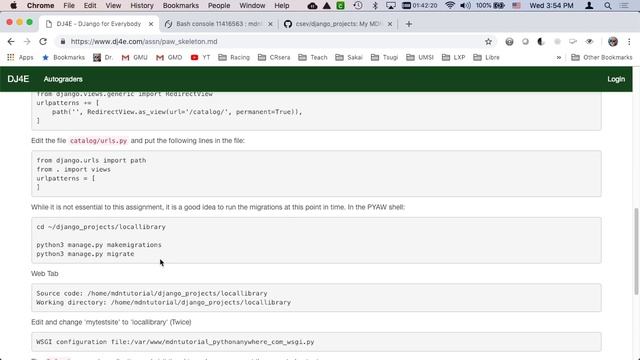Click the Wi-Fi status icon

[450, 6]
